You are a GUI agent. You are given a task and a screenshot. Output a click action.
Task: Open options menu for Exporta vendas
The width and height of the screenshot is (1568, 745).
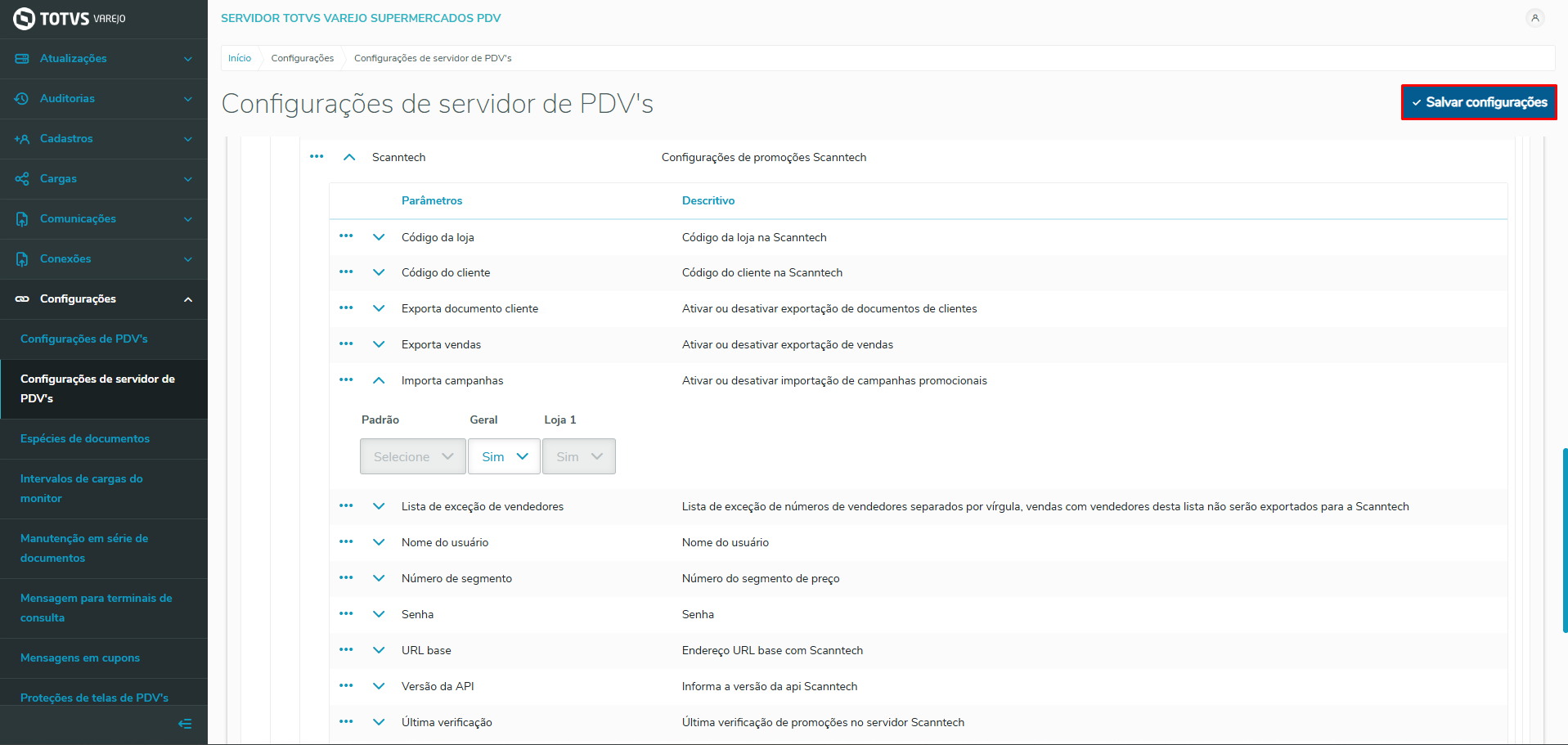(346, 343)
